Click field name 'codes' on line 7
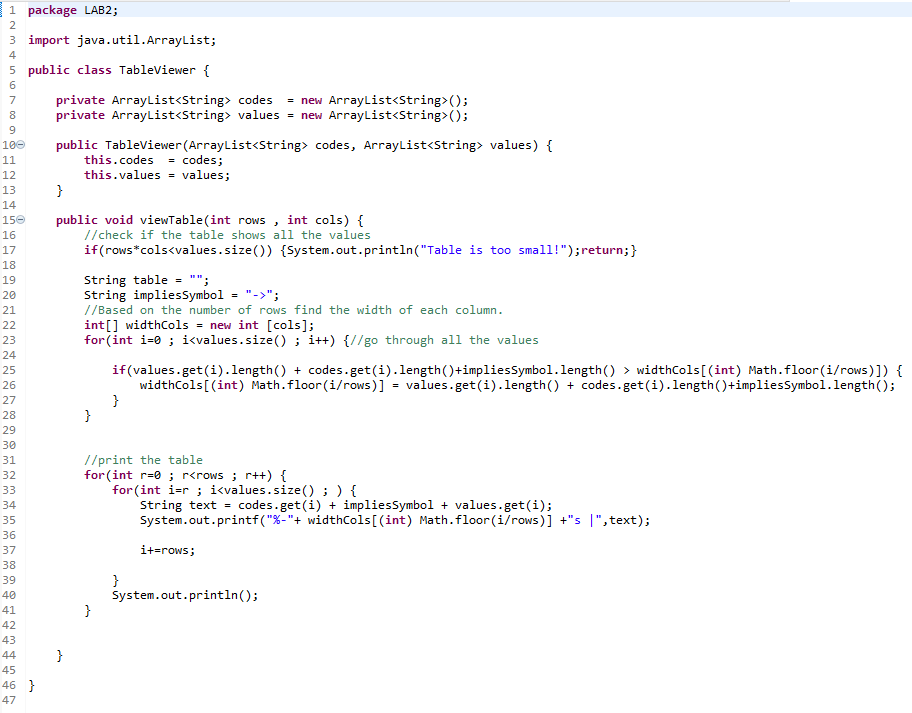 (255, 100)
